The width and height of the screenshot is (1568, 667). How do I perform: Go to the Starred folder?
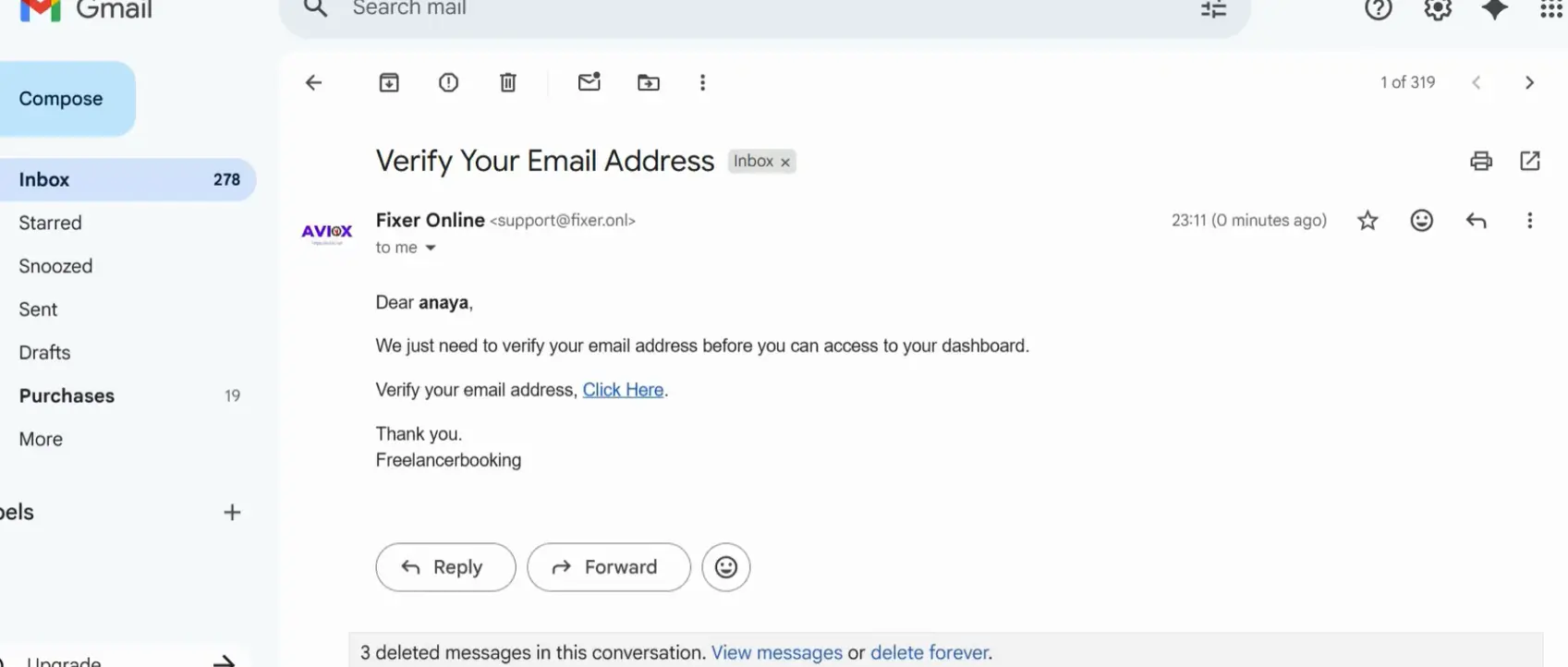click(50, 224)
